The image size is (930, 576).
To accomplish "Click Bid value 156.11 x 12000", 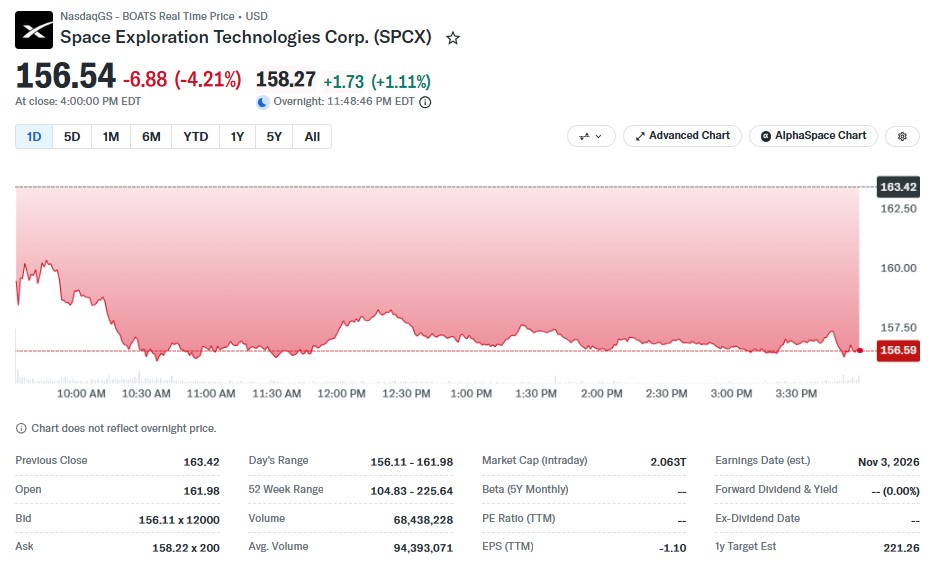I will [179, 520].
